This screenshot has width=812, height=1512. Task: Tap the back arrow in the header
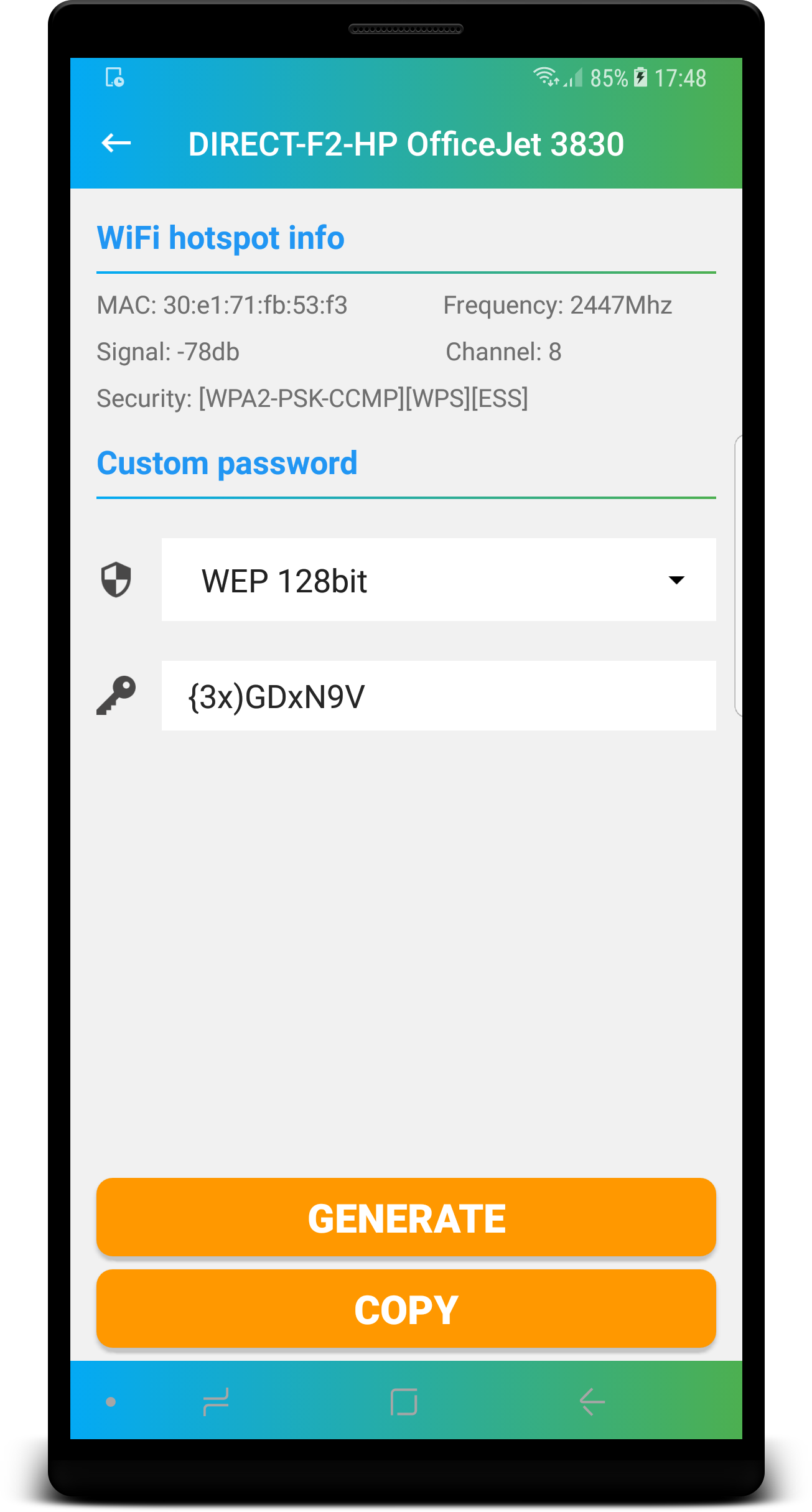tap(116, 144)
